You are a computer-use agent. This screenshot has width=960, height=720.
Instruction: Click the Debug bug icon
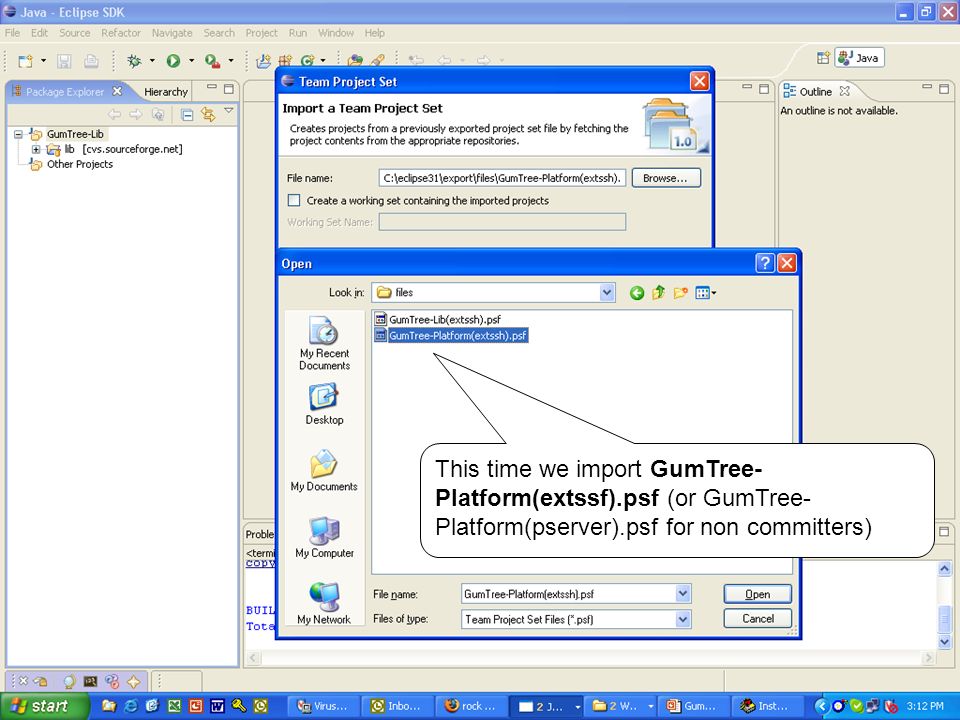[x=134, y=60]
